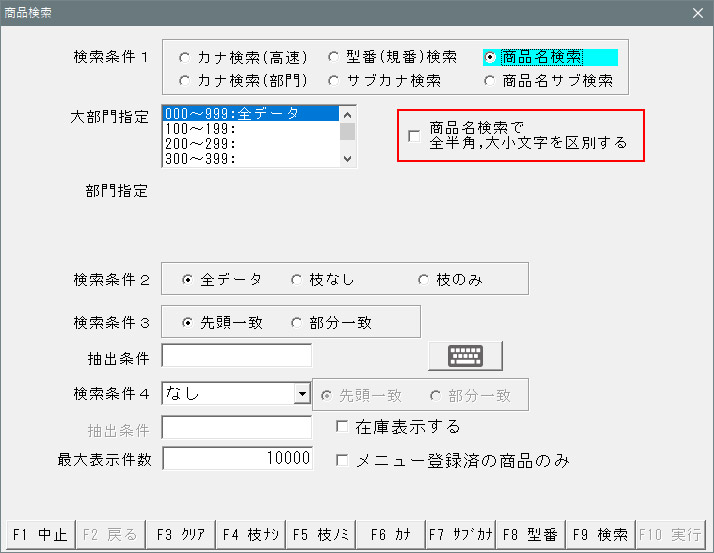Open the 検索条件4 dropdown showing なし
714x553 pixels.
[x=301, y=394]
